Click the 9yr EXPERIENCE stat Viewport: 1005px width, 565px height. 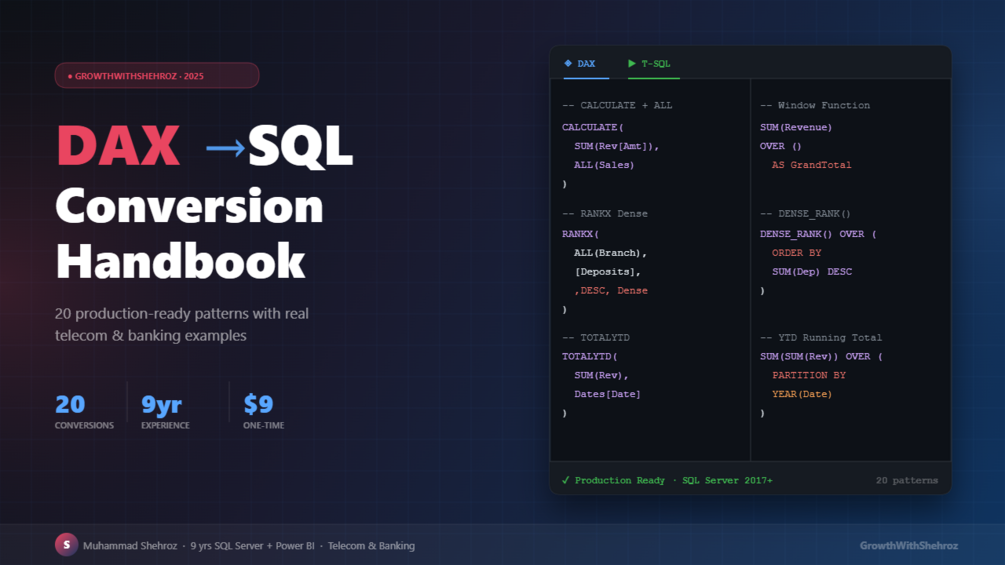(x=165, y=411)
